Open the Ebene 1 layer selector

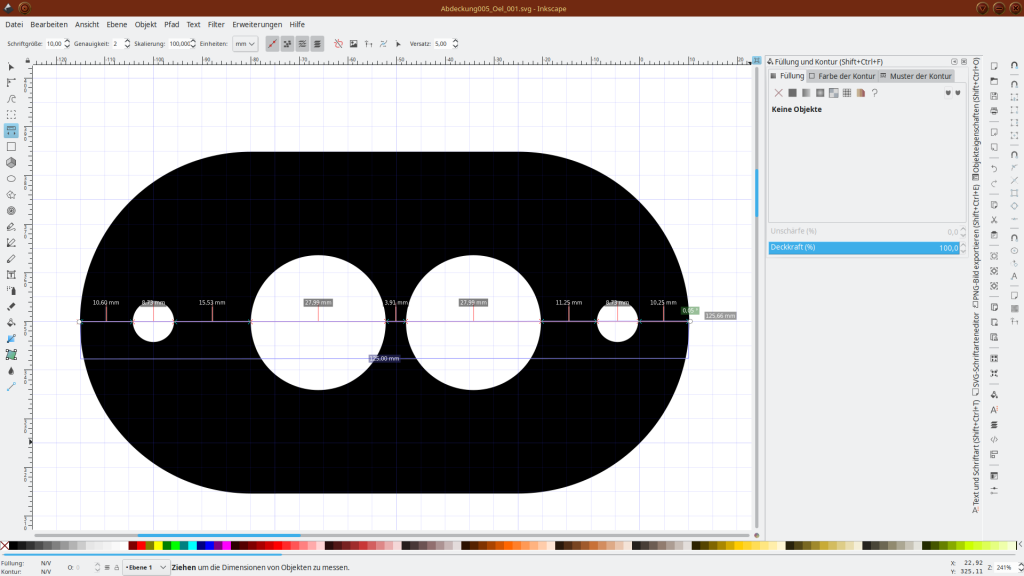142,567
